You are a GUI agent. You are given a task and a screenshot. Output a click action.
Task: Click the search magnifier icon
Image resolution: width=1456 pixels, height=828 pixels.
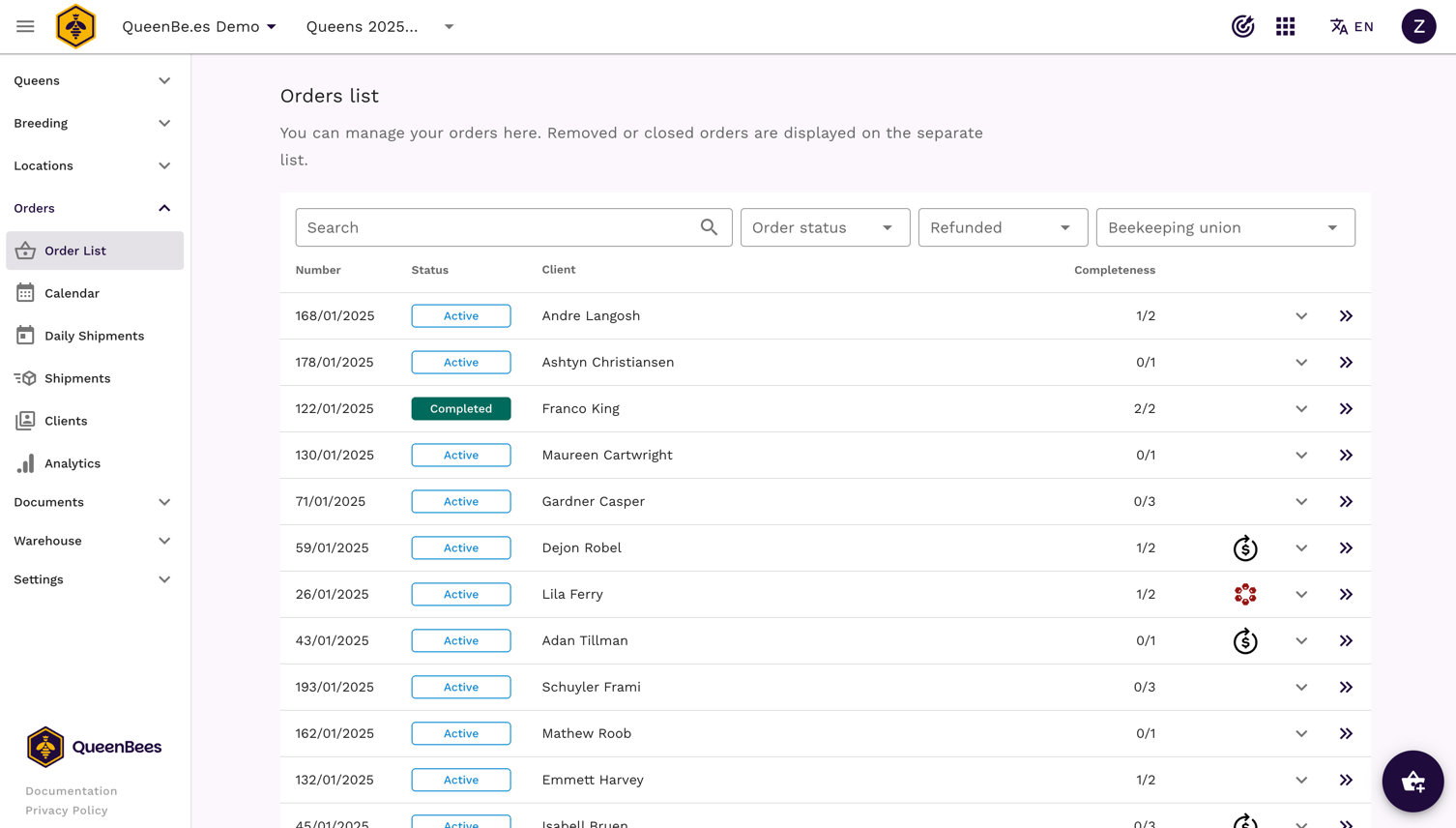click(x=709, y=227)
